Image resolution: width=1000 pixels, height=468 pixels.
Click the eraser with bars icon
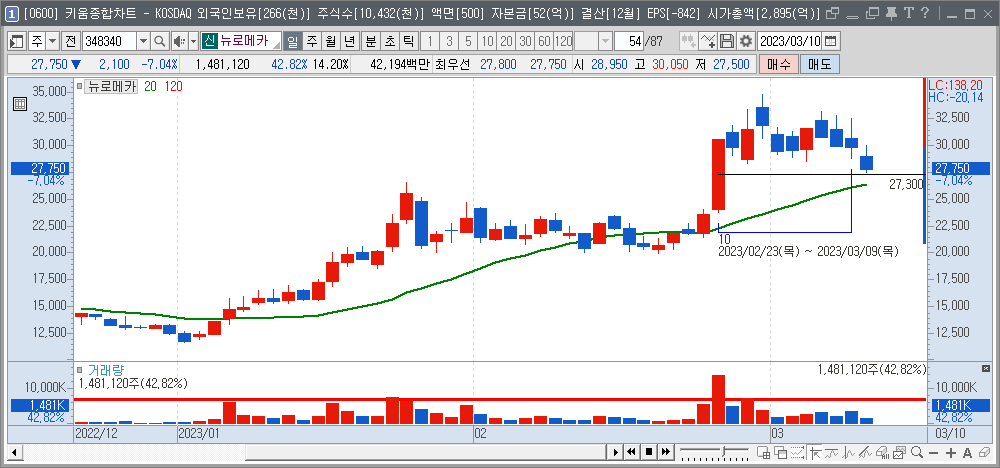(x=883, y=452)
